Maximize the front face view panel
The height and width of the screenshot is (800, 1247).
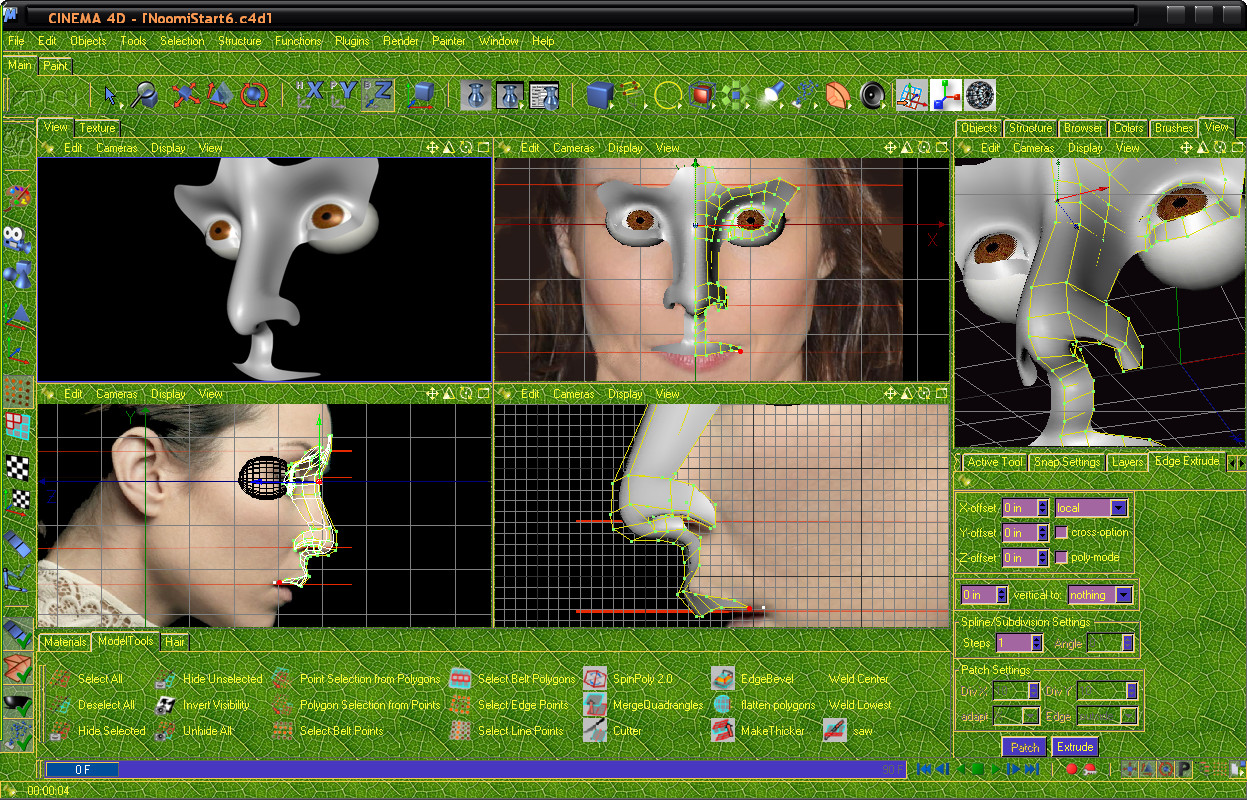pyautogui.click(x=940, y=147)
